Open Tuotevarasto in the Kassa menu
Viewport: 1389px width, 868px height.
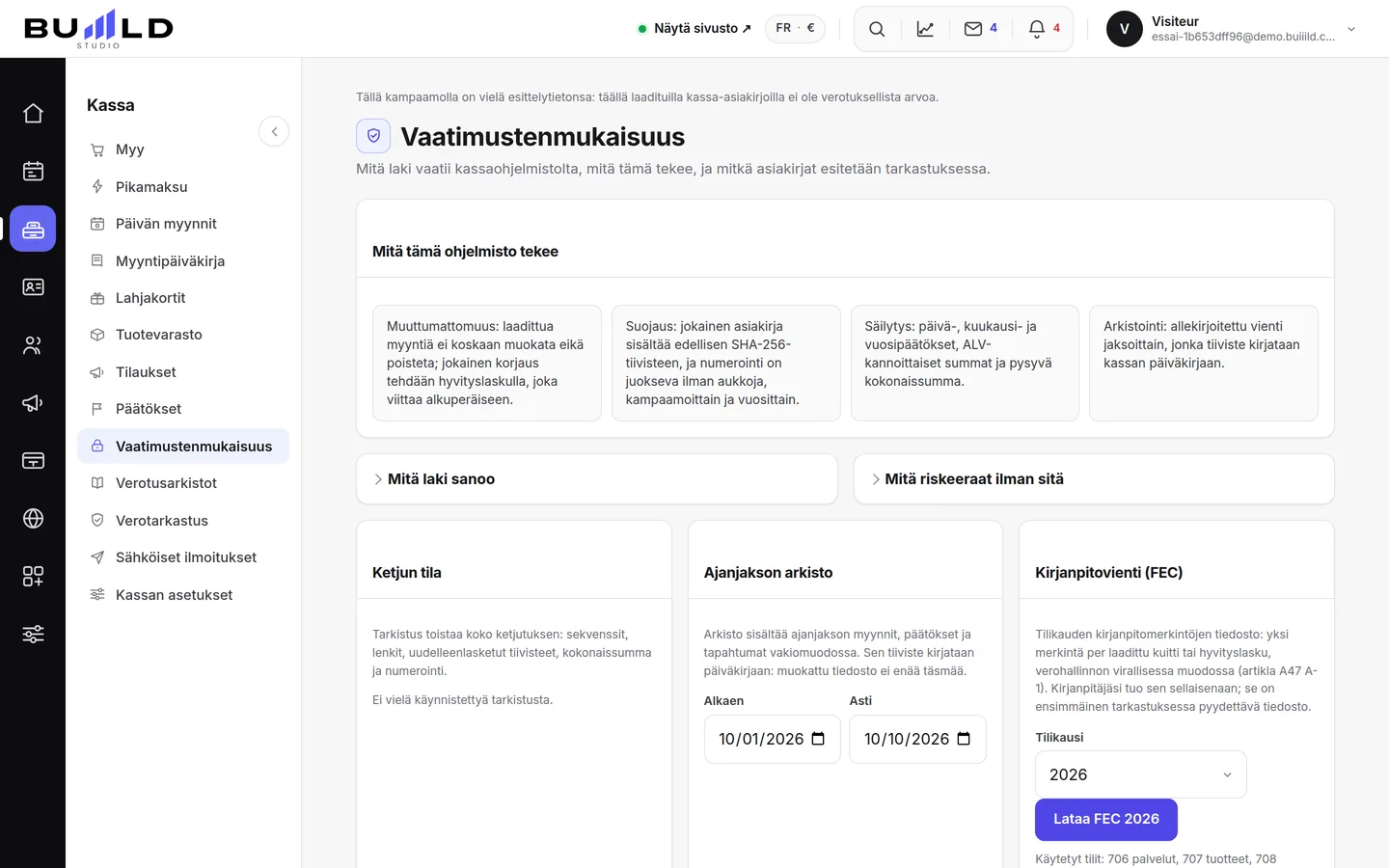tap(183, 335)
